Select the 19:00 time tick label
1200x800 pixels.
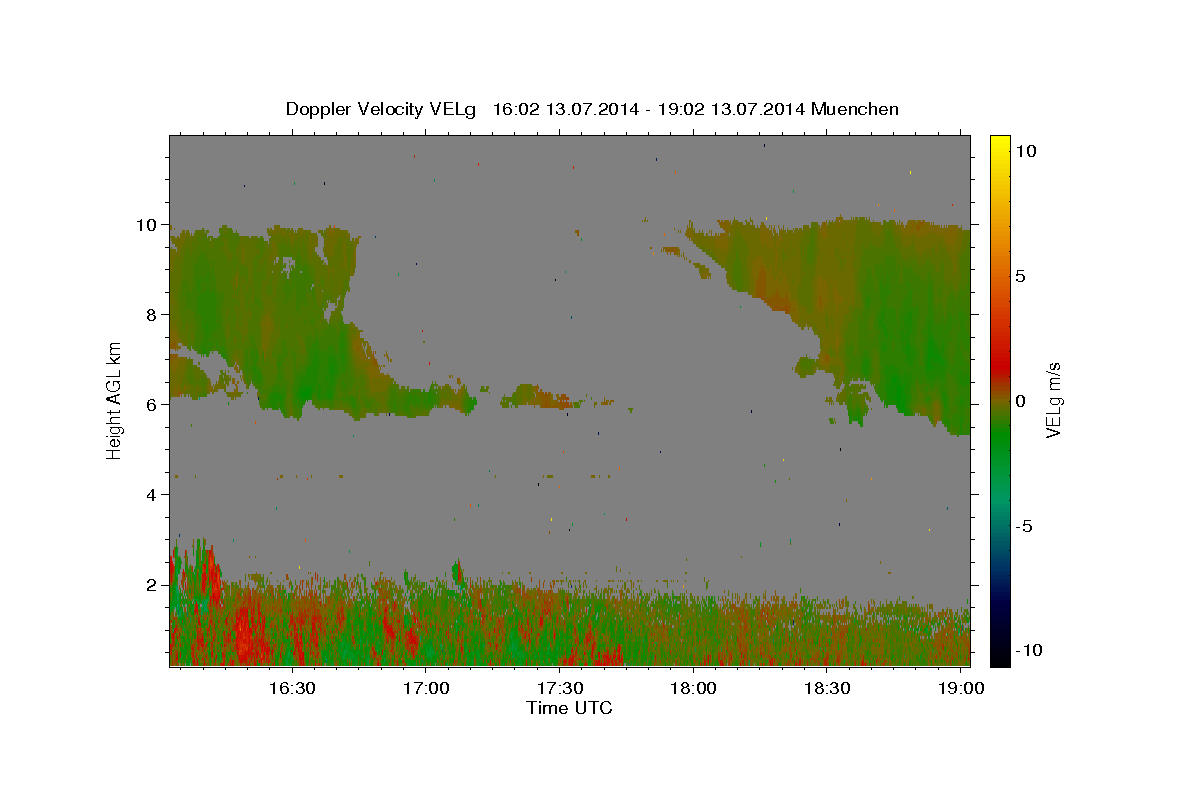(x=961, y=689)
